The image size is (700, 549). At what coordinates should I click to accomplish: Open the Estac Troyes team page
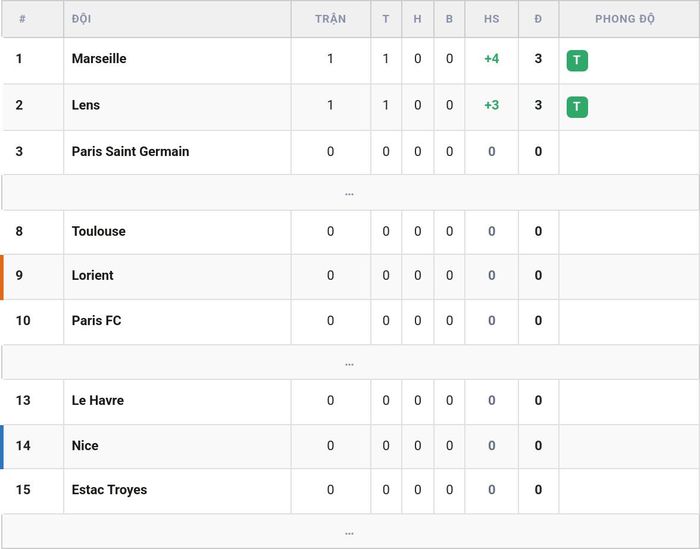pos(109,490)
